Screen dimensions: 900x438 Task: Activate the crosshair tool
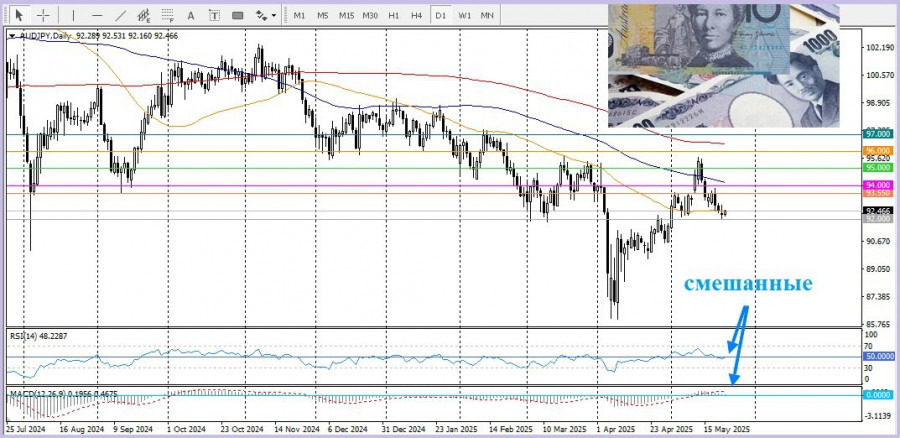pyautogui.click(x=42, y=16)
